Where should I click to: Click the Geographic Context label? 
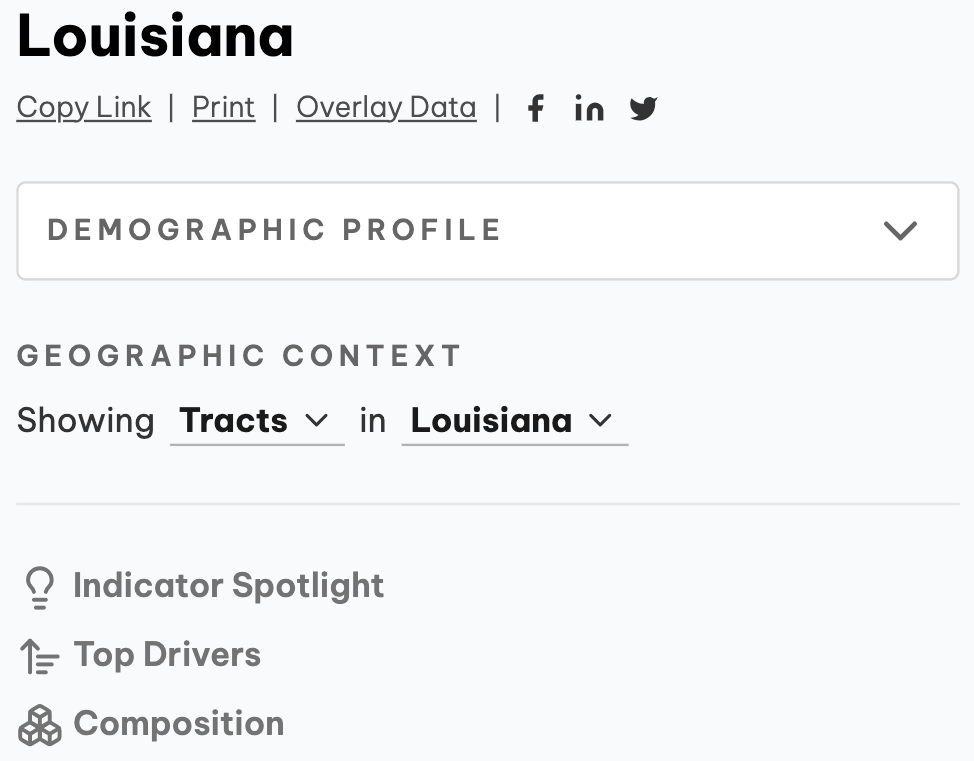239,356
